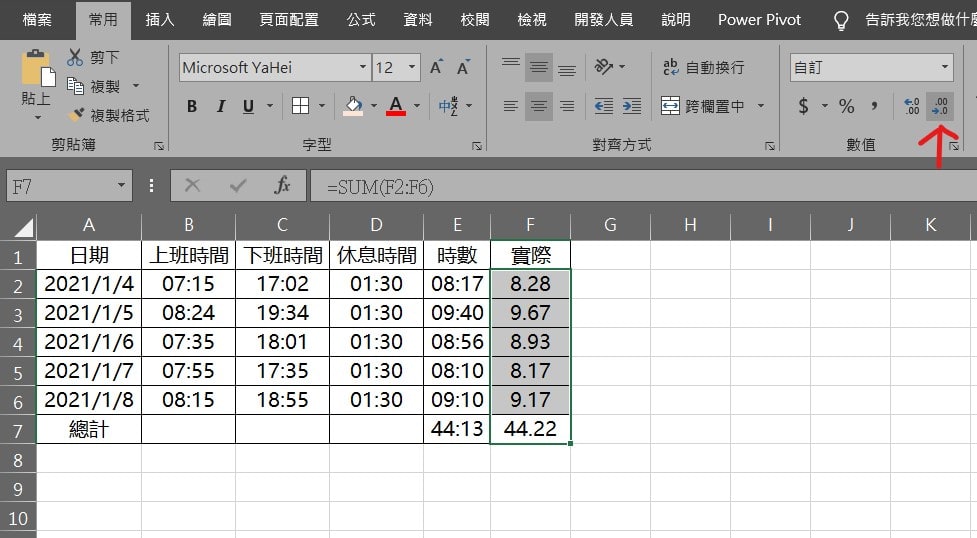This screenshot has width=977, height=538.
Task: Increase font size with the larger A icon
Action: tap(436, 68)
